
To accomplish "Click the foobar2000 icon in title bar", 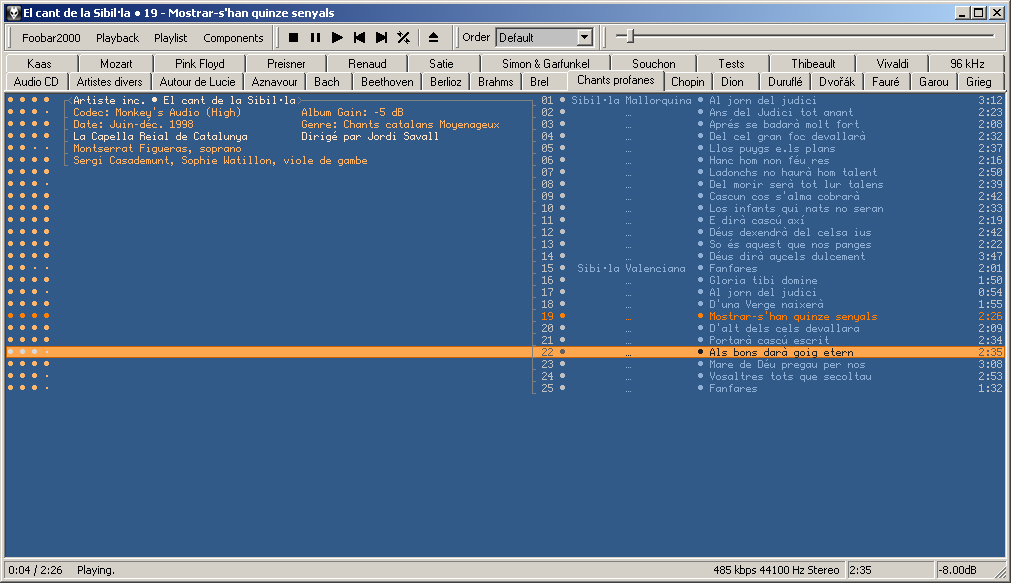I will pos(13,13).
